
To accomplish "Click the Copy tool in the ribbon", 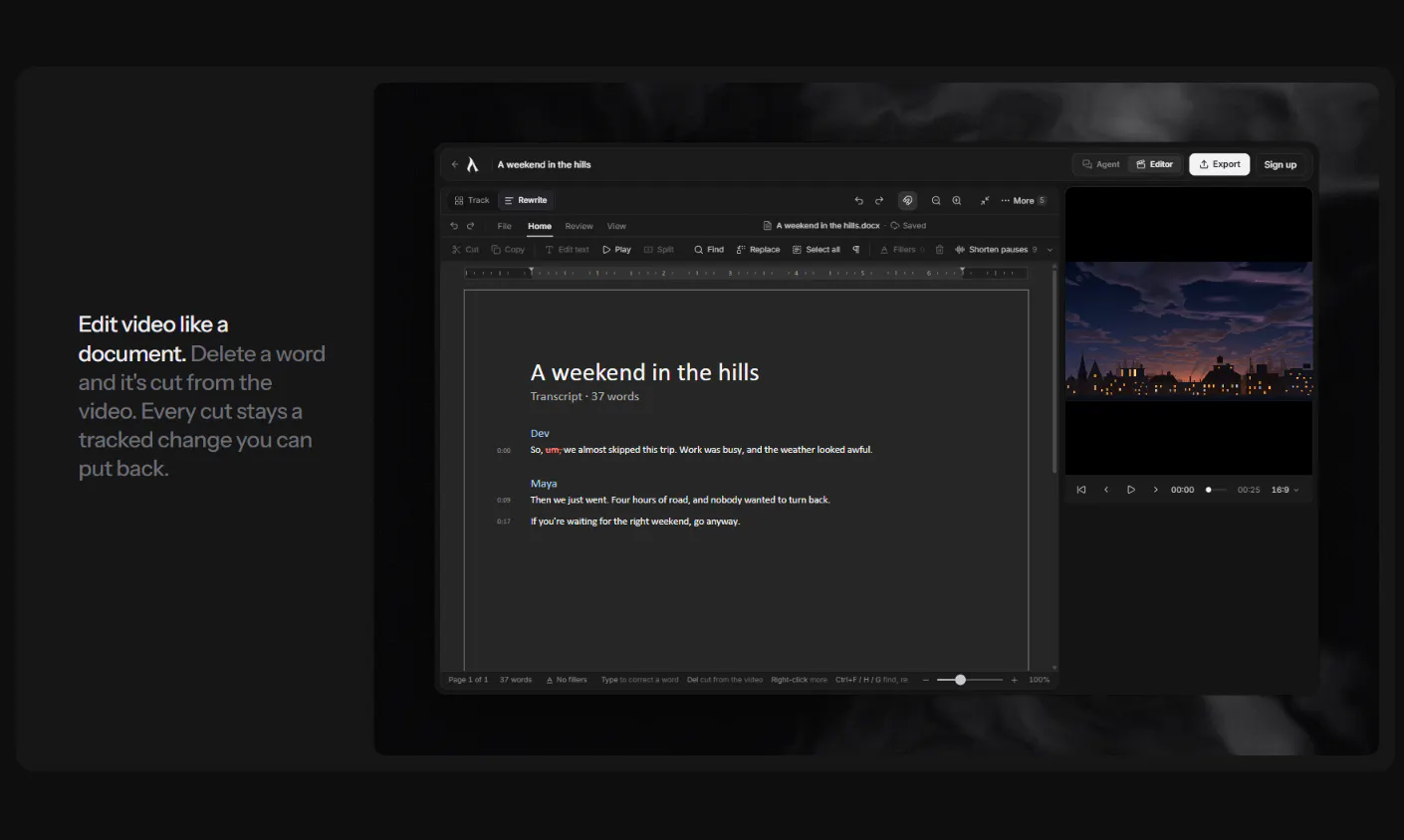I will pyautogui.click(x=508, y=250).
